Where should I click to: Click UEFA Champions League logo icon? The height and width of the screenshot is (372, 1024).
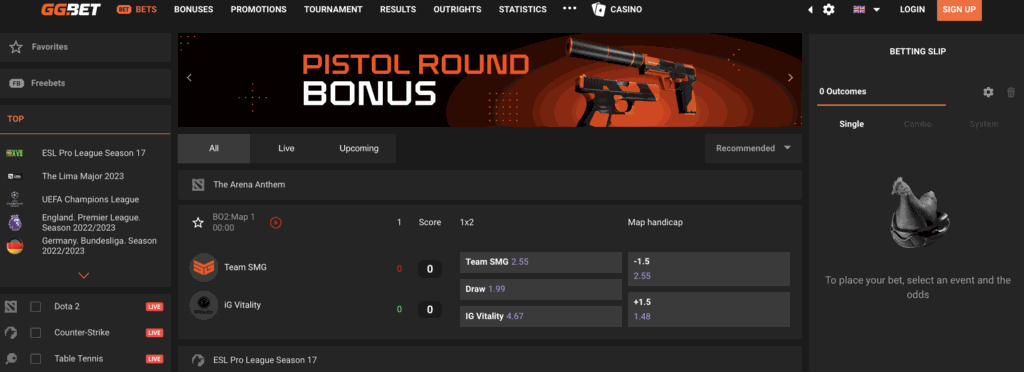[14, 199]
